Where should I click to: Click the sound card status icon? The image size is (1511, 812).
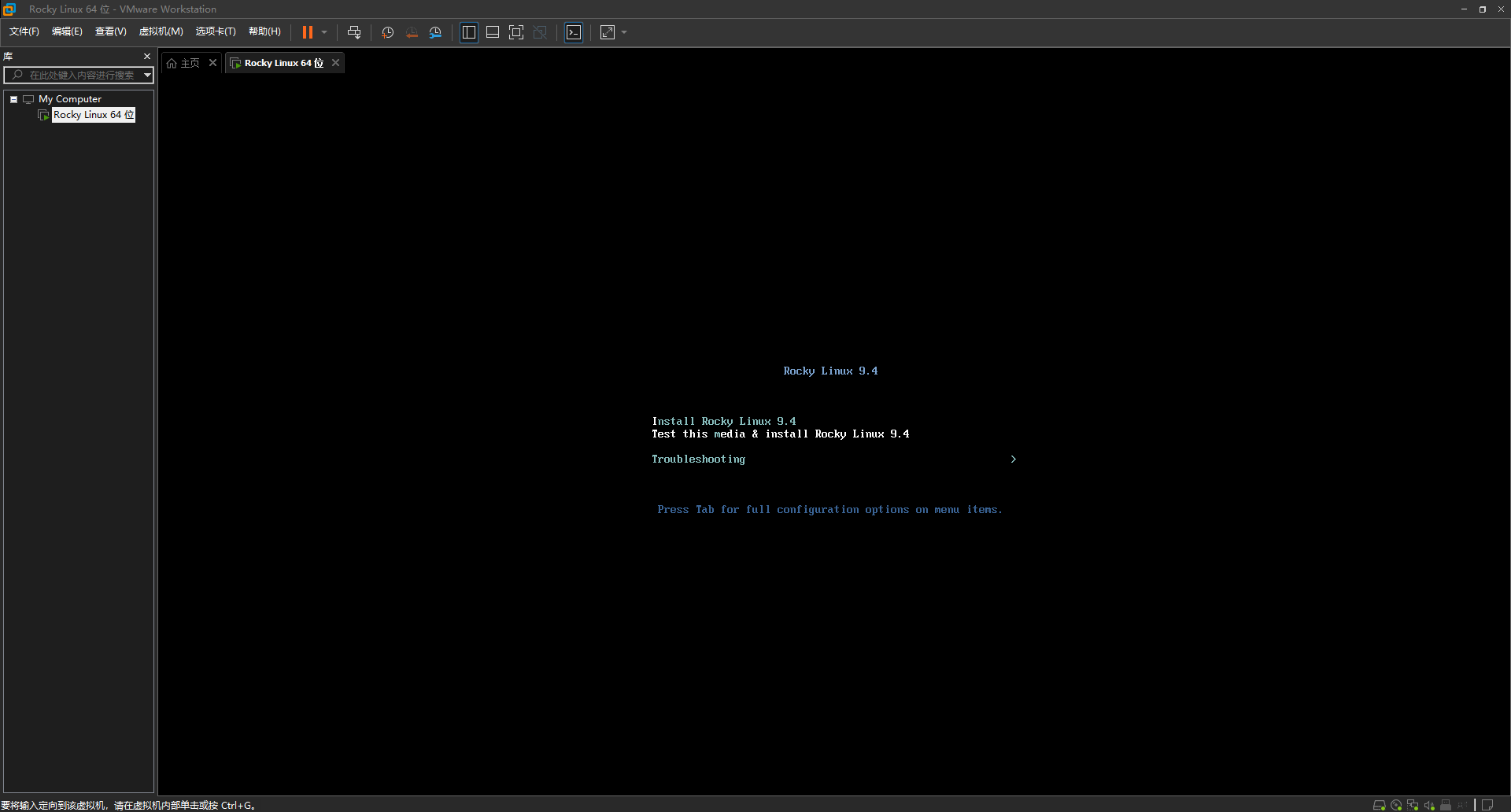pos(1429,805)
